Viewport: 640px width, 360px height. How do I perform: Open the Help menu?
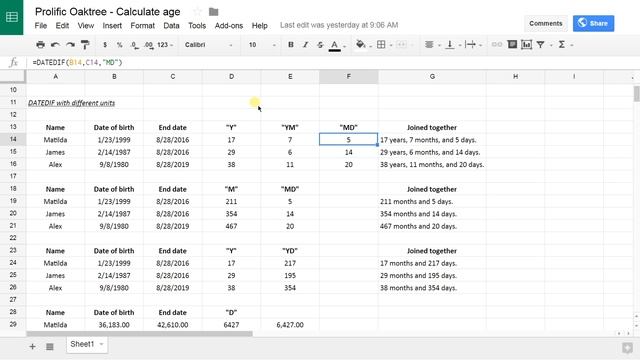click(260, 25)
